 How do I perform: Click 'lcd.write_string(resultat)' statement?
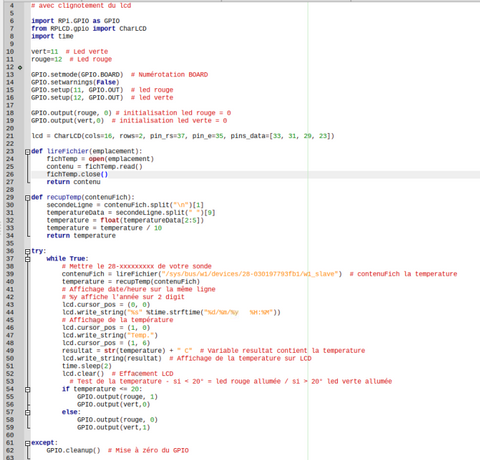tap(112, 358)
